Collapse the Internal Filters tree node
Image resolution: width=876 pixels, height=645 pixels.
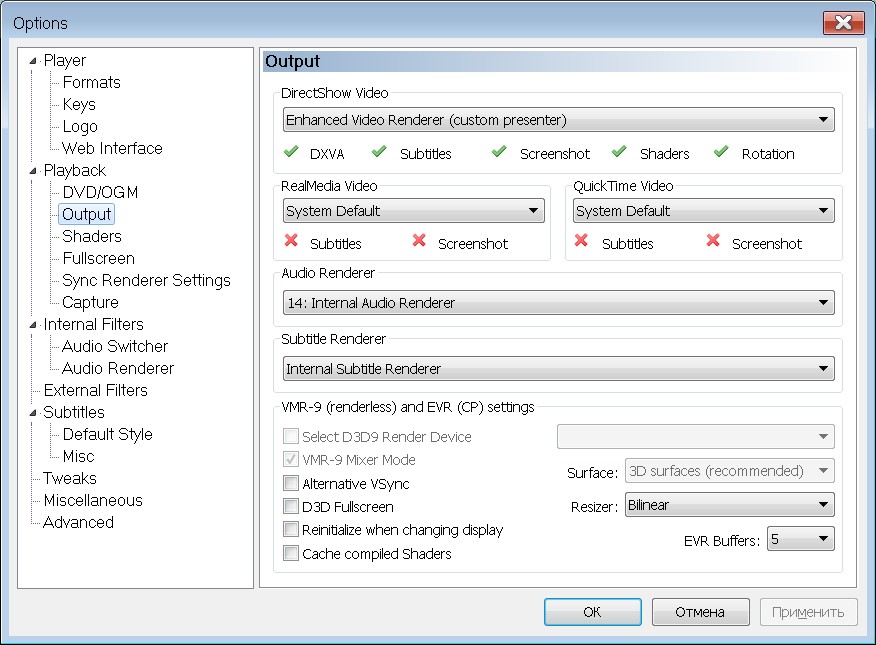33,325
